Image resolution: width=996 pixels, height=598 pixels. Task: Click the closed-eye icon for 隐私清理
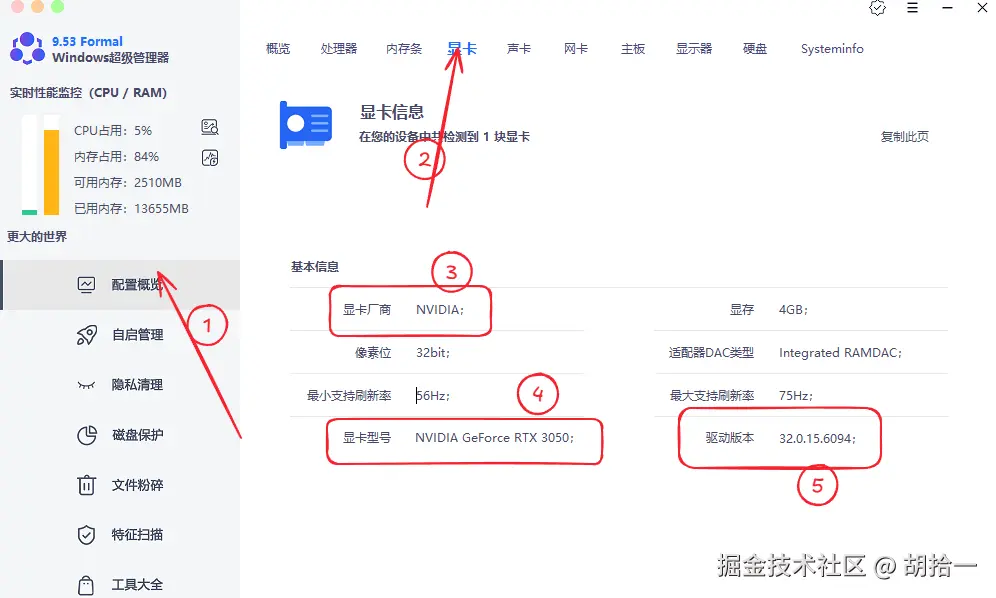click(x=86, y=385)
